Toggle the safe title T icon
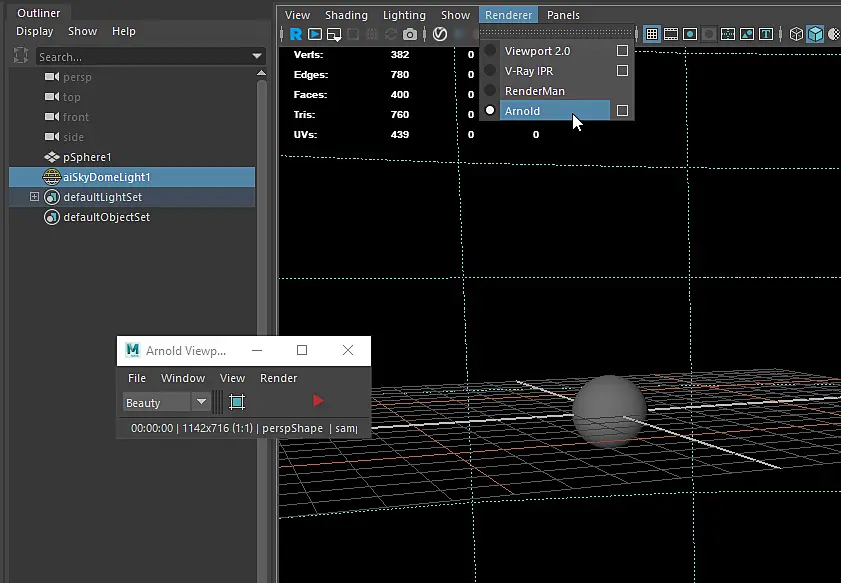The image size is (841, 583). 766,34
